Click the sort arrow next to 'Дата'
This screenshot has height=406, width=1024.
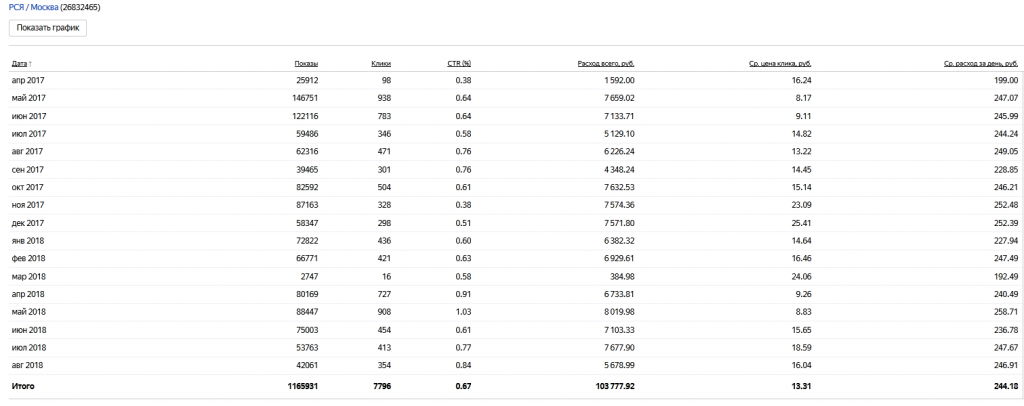click(x=31, y=63)
